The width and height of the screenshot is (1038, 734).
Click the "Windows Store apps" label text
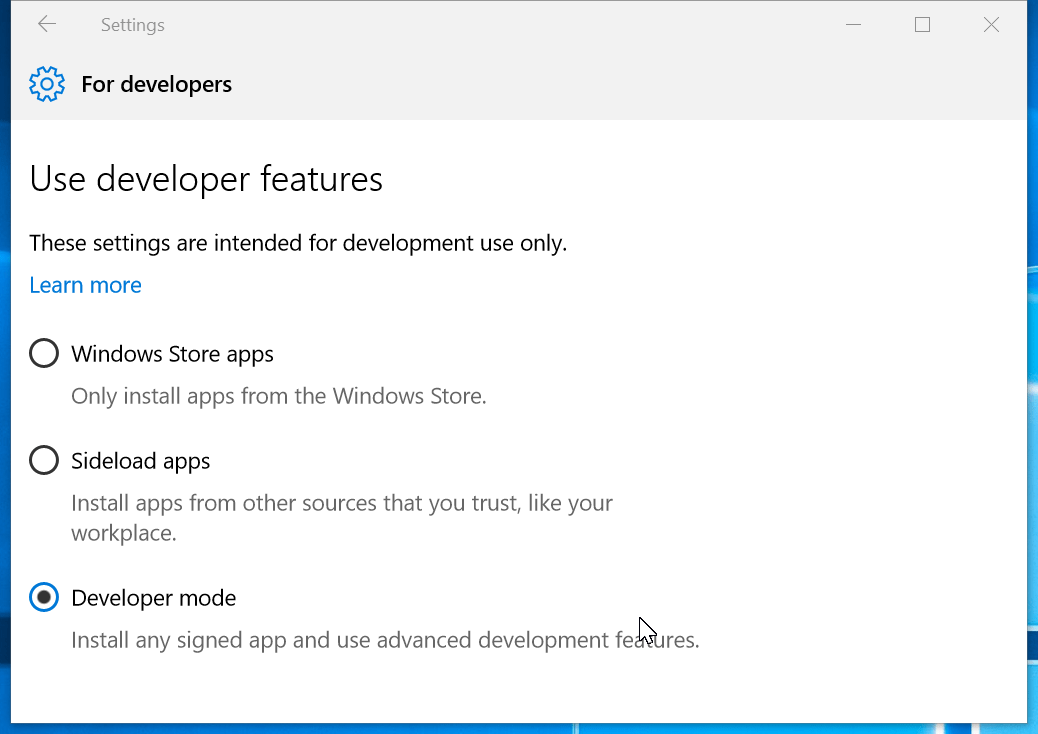click(x=172, y=354)
